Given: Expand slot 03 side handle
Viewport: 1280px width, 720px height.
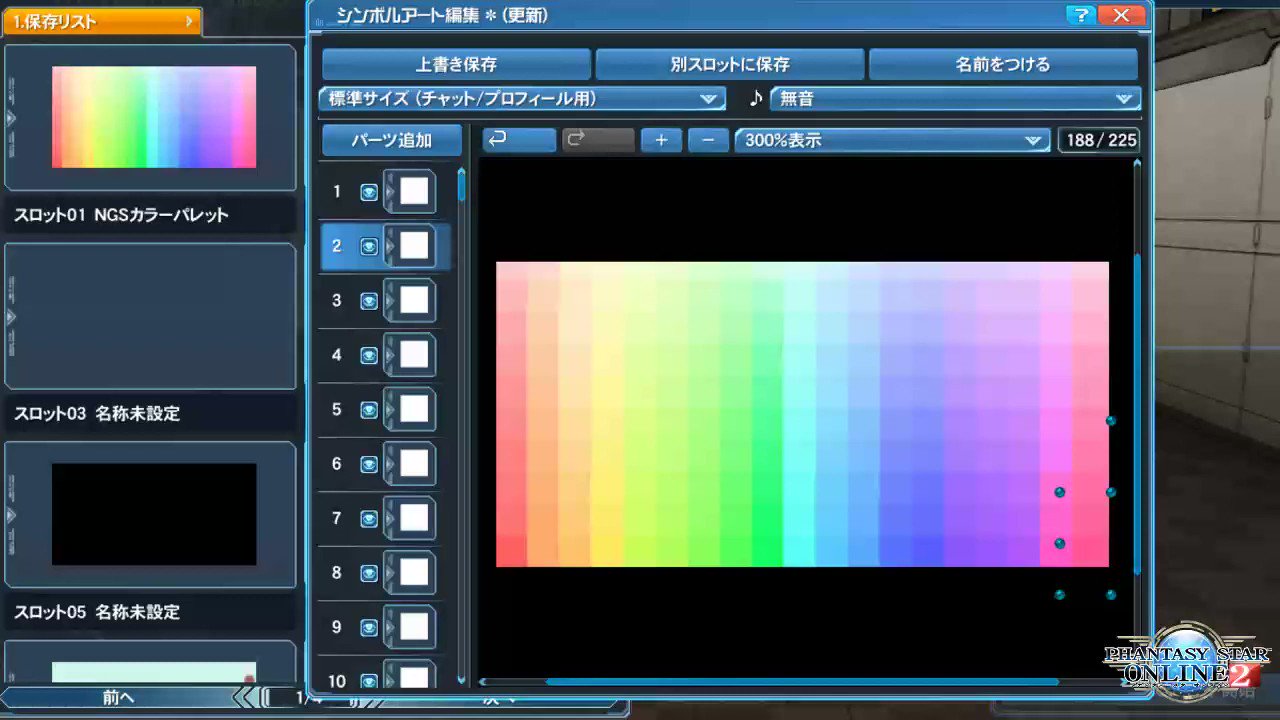Looking at the screenshot, I should pos(11,317).
